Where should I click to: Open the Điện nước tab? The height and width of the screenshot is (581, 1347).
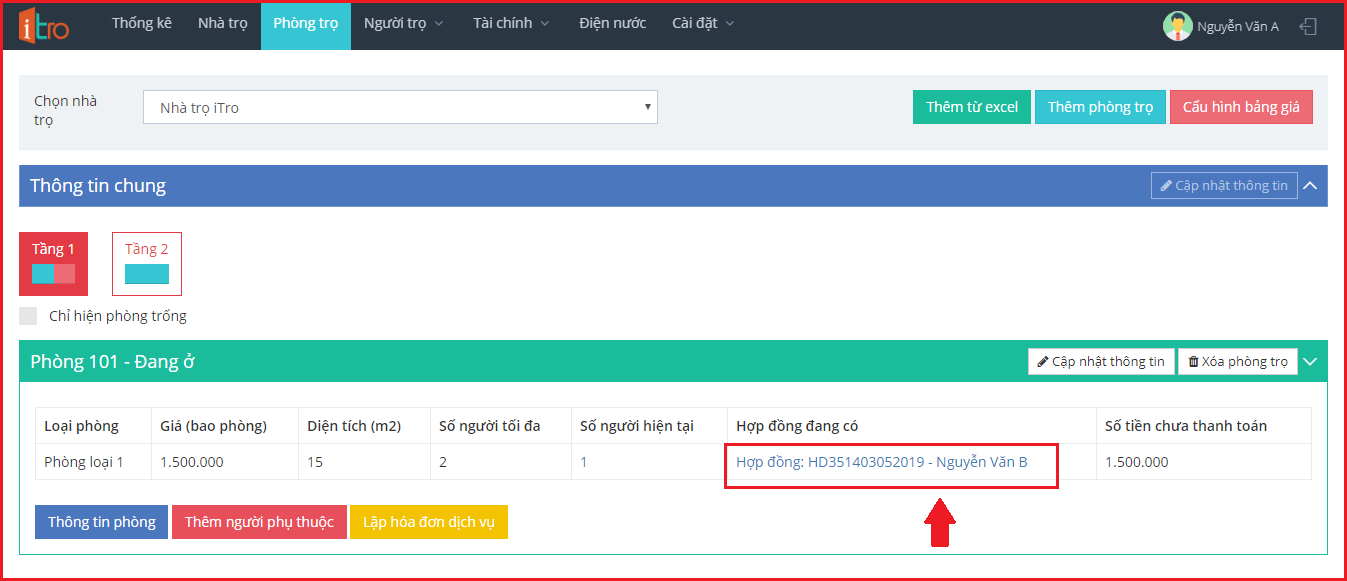pos(612,24)
